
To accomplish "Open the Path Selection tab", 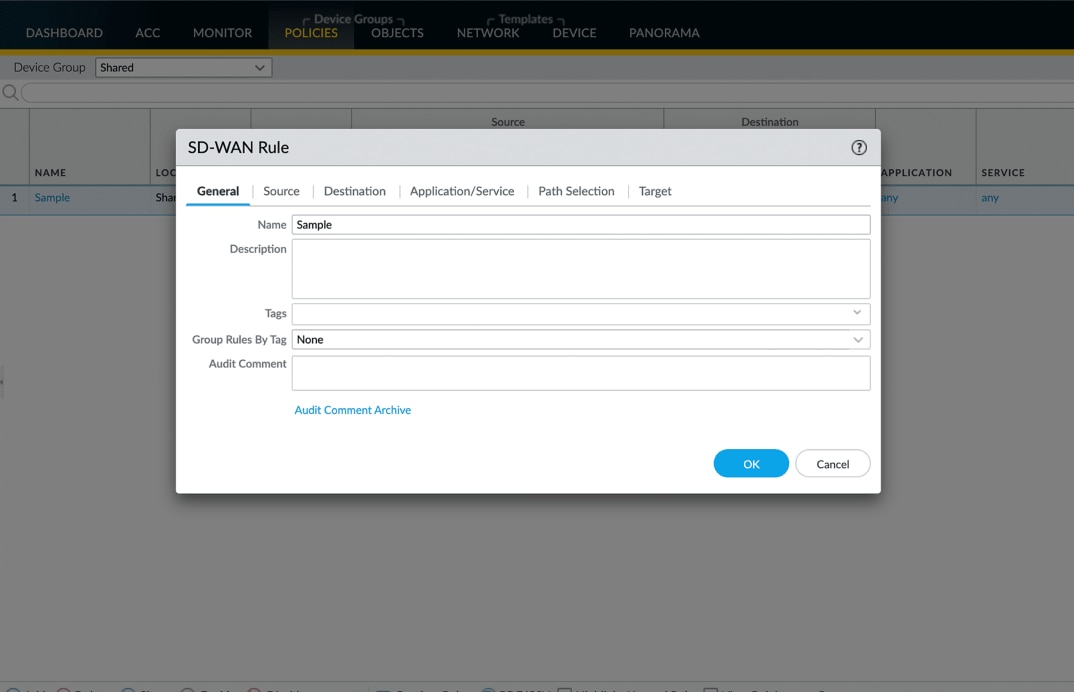I will [576, 191].
